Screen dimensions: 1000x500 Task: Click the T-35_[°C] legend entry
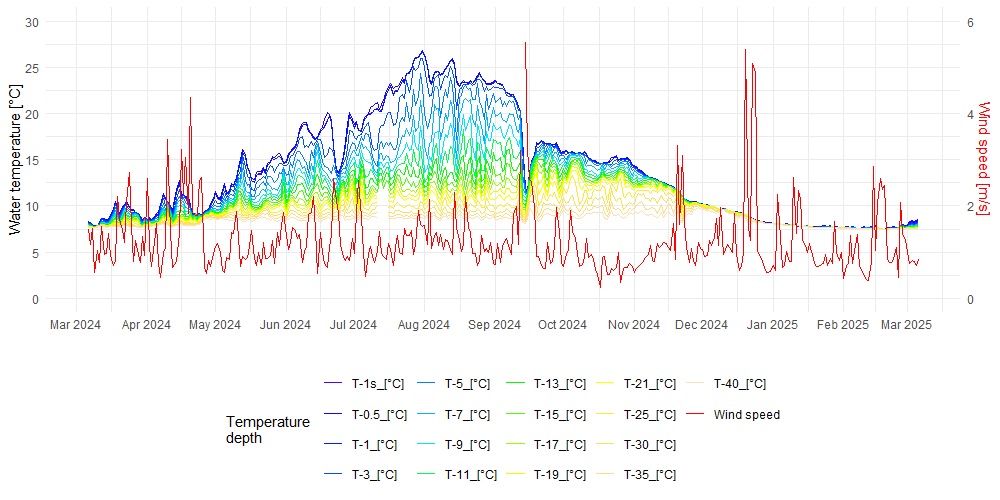(650, 475)
